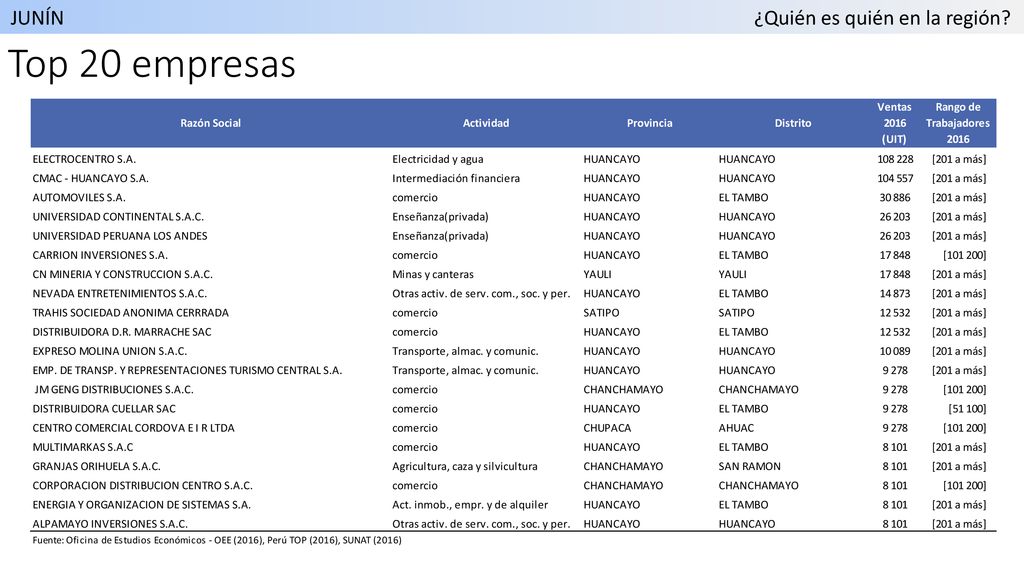The height and width of the screenshot is (576, 1024).
Task: Click CENTRO COMERCIAL CORDOVA E I R LTDA
Action: coord(133,428)
